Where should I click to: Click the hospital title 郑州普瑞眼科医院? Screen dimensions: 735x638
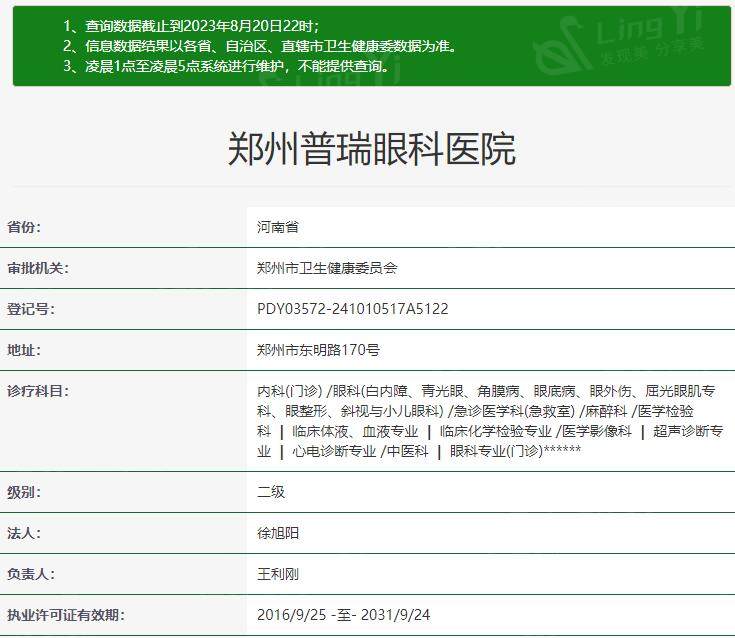[372, 149]
